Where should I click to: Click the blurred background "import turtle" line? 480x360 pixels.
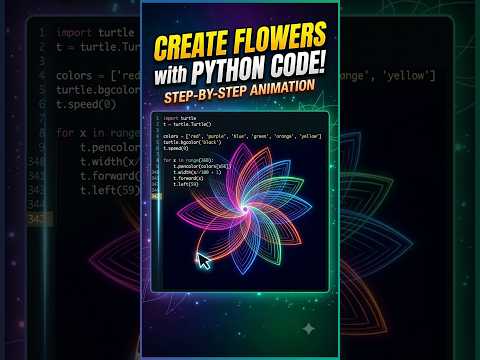95,33
